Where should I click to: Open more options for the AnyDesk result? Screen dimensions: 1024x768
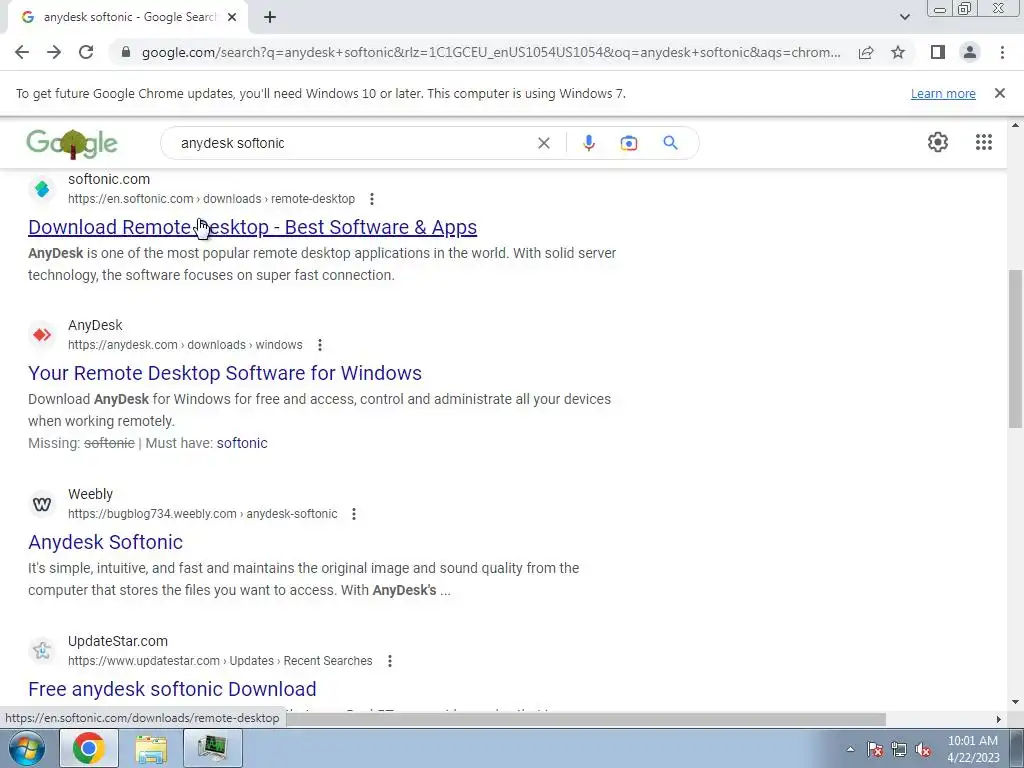pyautogui.click(x=319, y=345)
